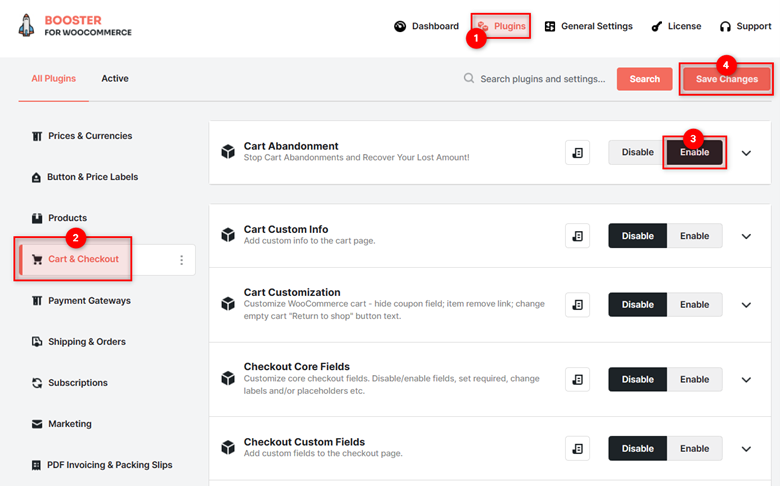Enable the Cart Custom Info plugin
This screenshot has height=486, width=780.
694,236
